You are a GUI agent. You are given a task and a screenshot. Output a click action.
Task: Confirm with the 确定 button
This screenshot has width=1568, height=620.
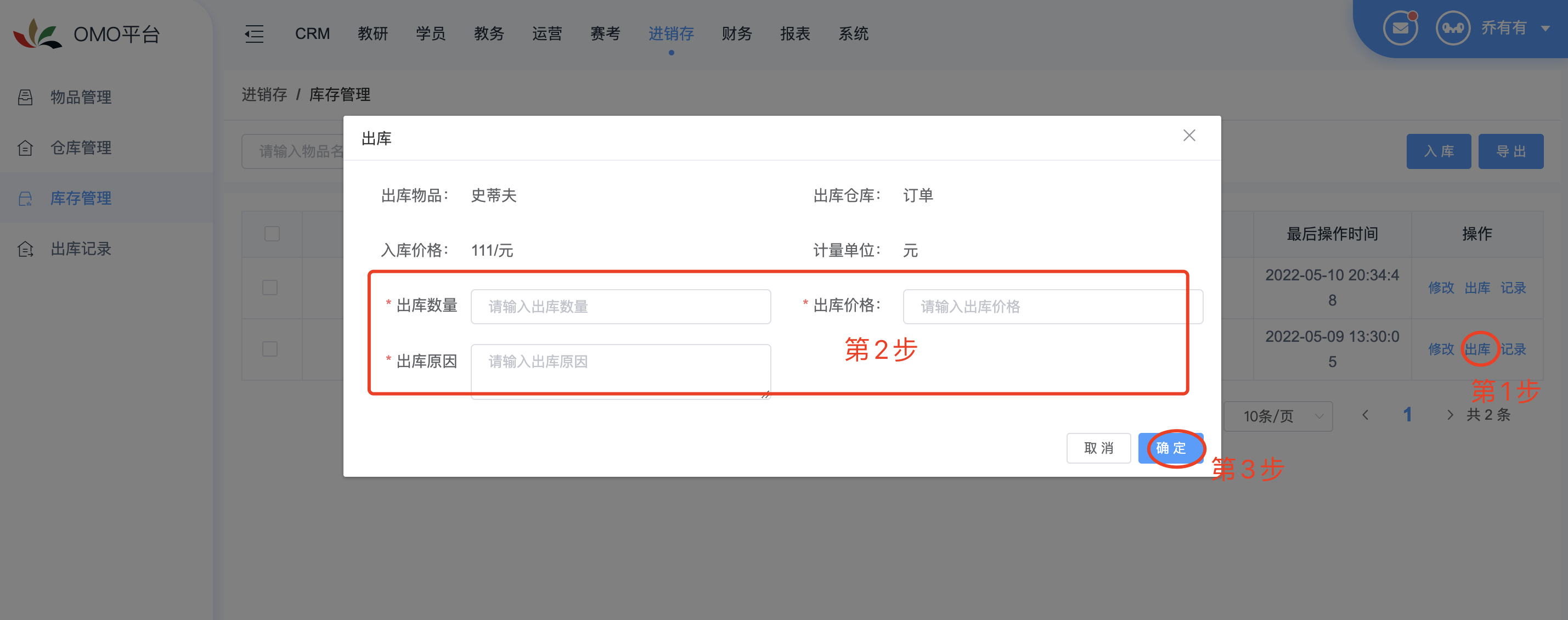tap(1171, 448)
